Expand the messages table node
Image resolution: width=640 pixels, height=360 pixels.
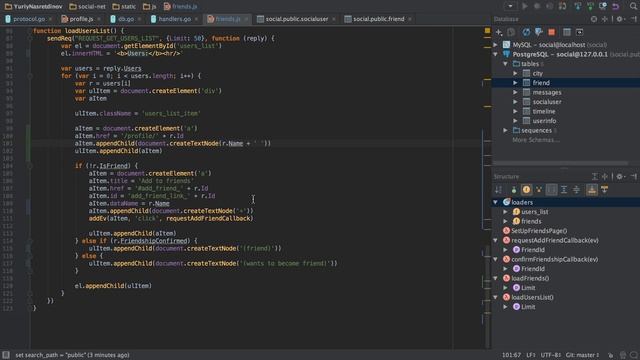(516, 93)
